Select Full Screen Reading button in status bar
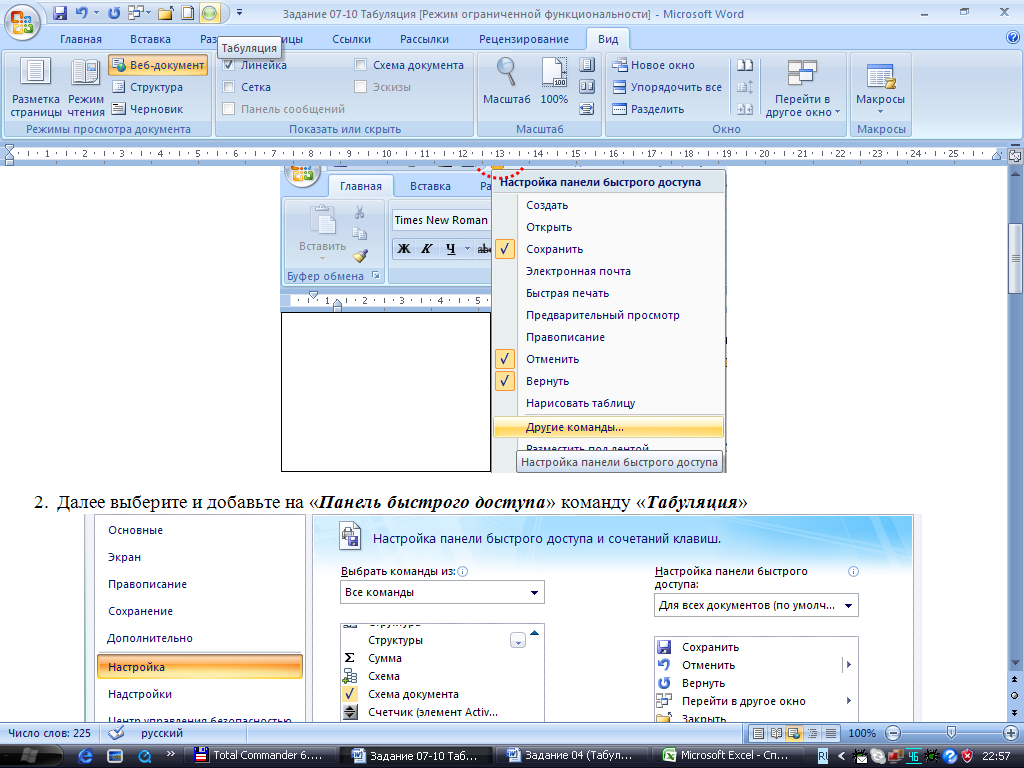Screen dimensions: 1024x768 point(776,733)
